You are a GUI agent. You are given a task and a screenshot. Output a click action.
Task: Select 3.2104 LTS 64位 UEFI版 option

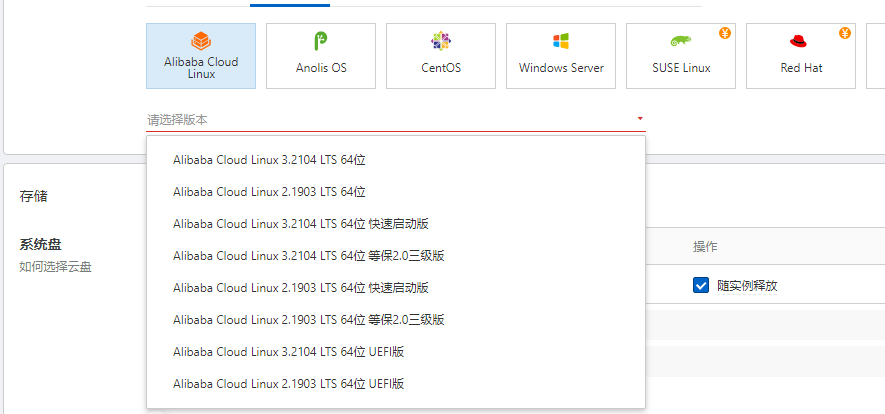pos(288,351)
